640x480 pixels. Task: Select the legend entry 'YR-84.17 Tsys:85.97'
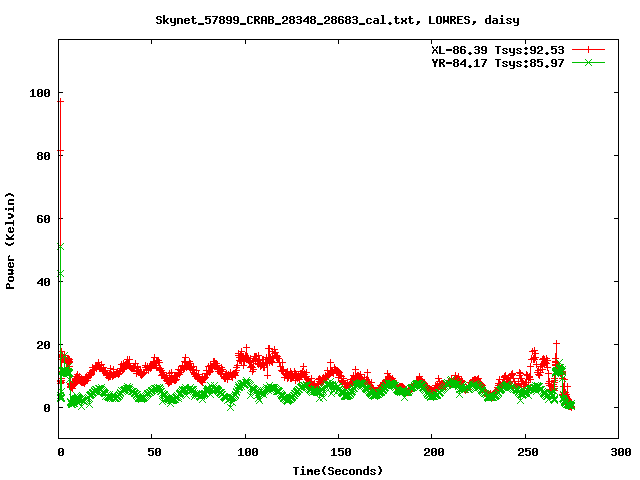(x=498, y=63)
